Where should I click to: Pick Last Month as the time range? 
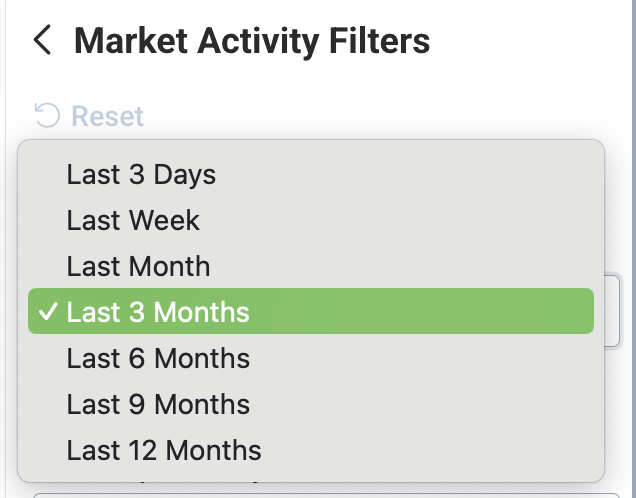(311, 266)
